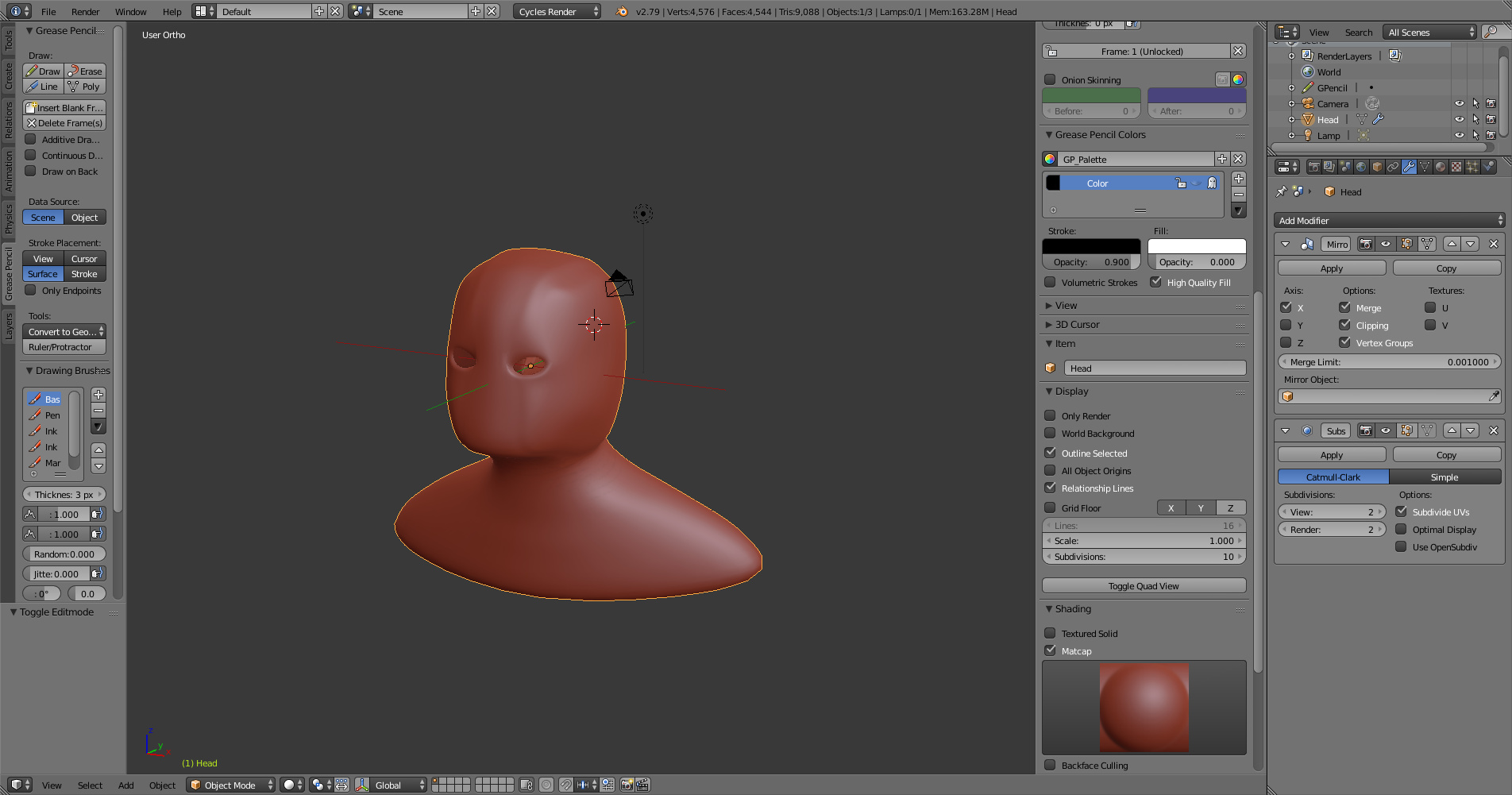Open the Mesh Data properties tab (triangle icon)

pyautogui.click(x=1425, y=167)
